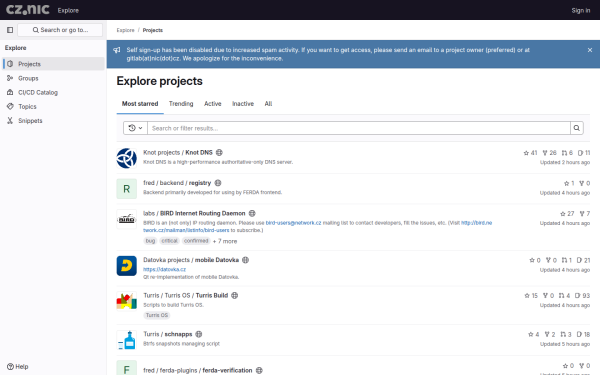Open the registry project R avatar
This screenshot has width=600, height=375.
tap(127, 189)
